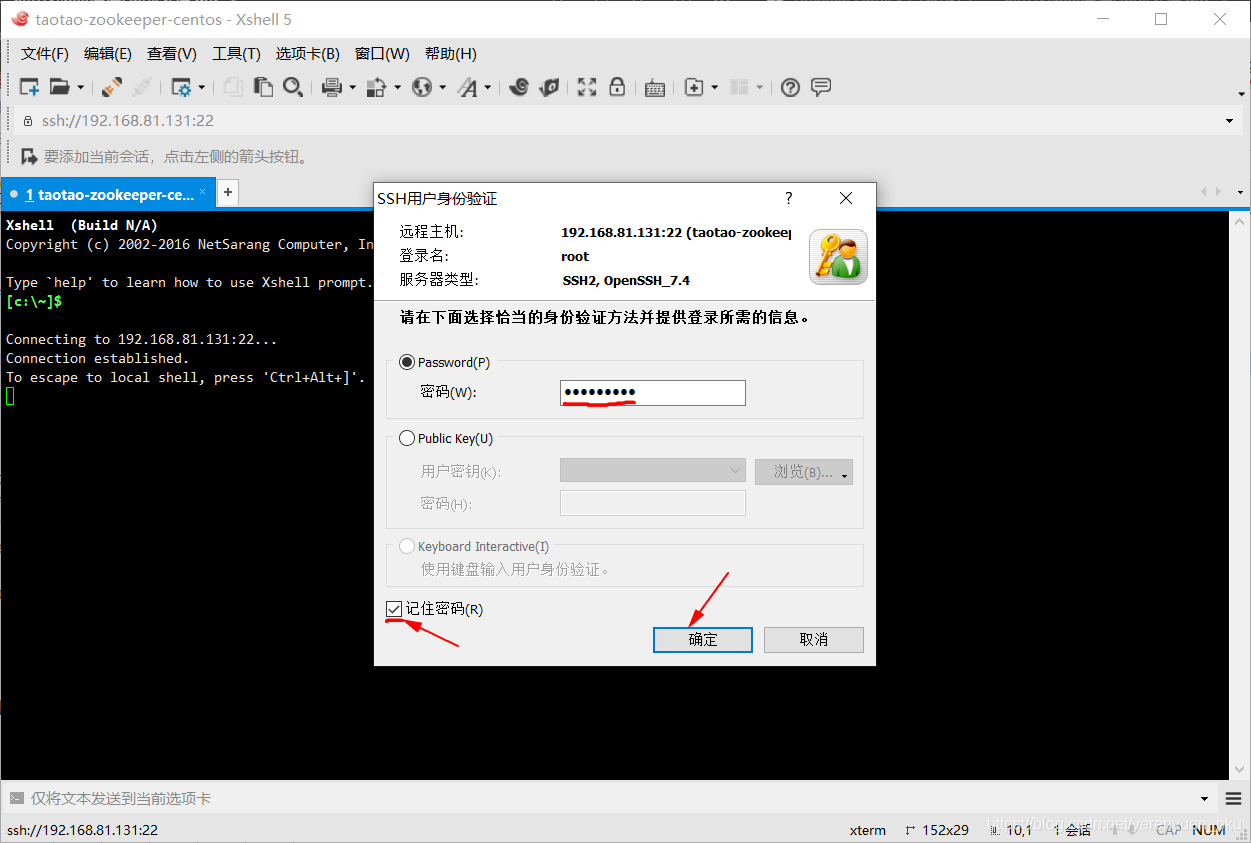The height and width of the screenshot is (843, 1251).
Task: Open the 帮助(H) menu
Action: click(x=451, y=54)
